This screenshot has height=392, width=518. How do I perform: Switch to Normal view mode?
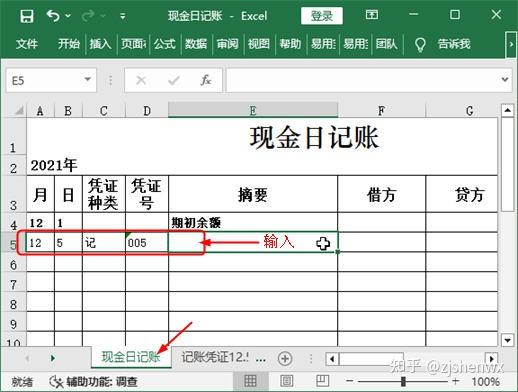click(x=250, y=381)
